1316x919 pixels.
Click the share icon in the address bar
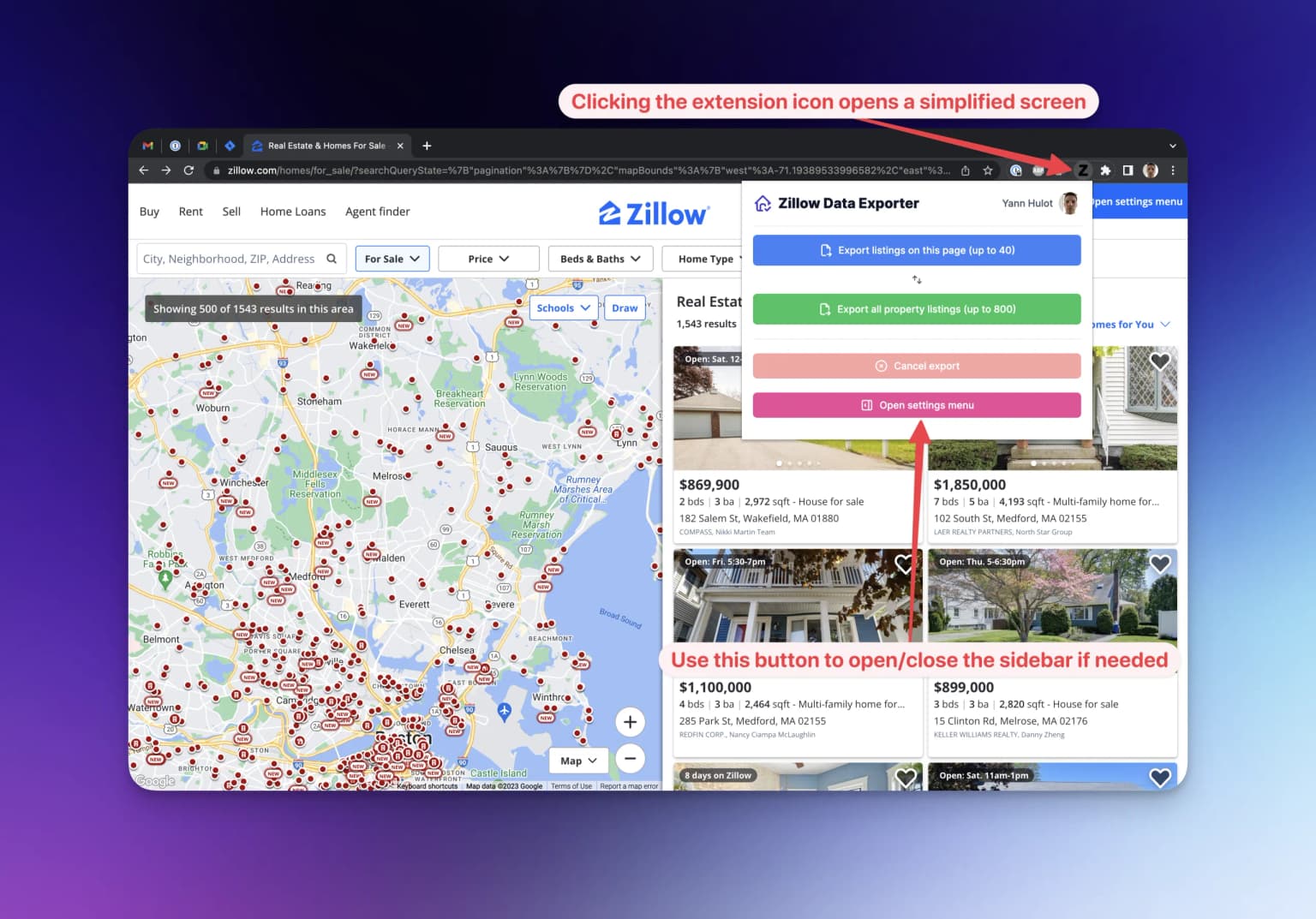coord(966,170)
